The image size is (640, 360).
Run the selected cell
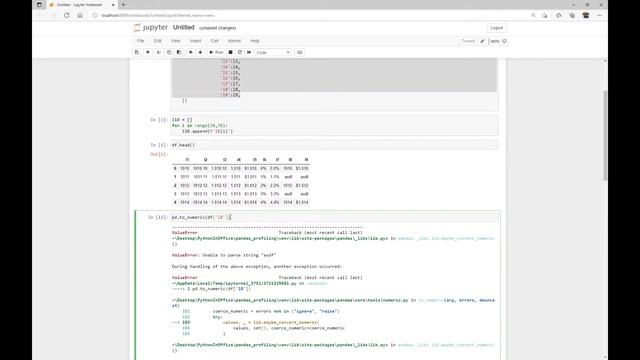[x=216, y=52]
